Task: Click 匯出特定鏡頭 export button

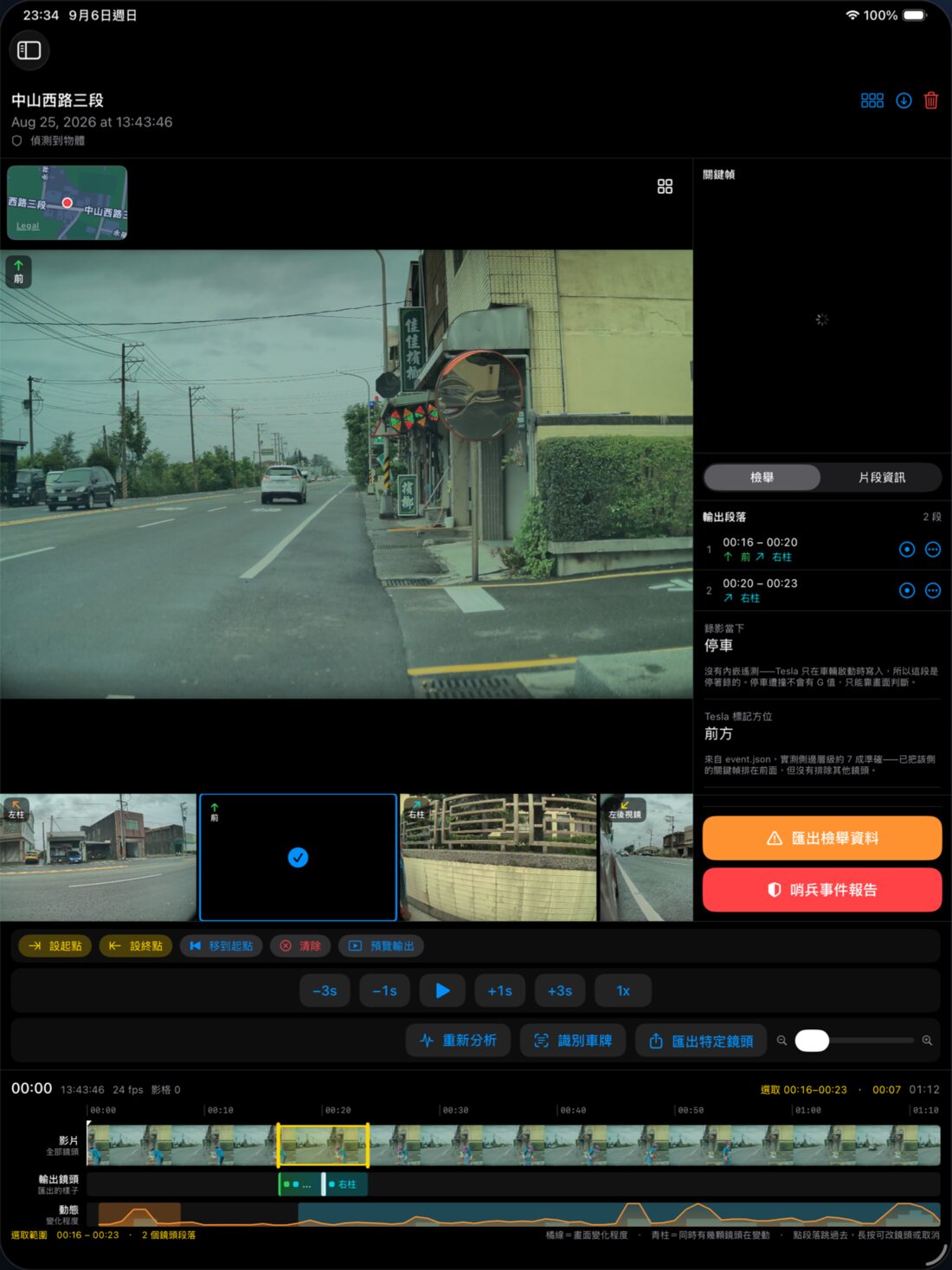Action: click(701, 1041)
